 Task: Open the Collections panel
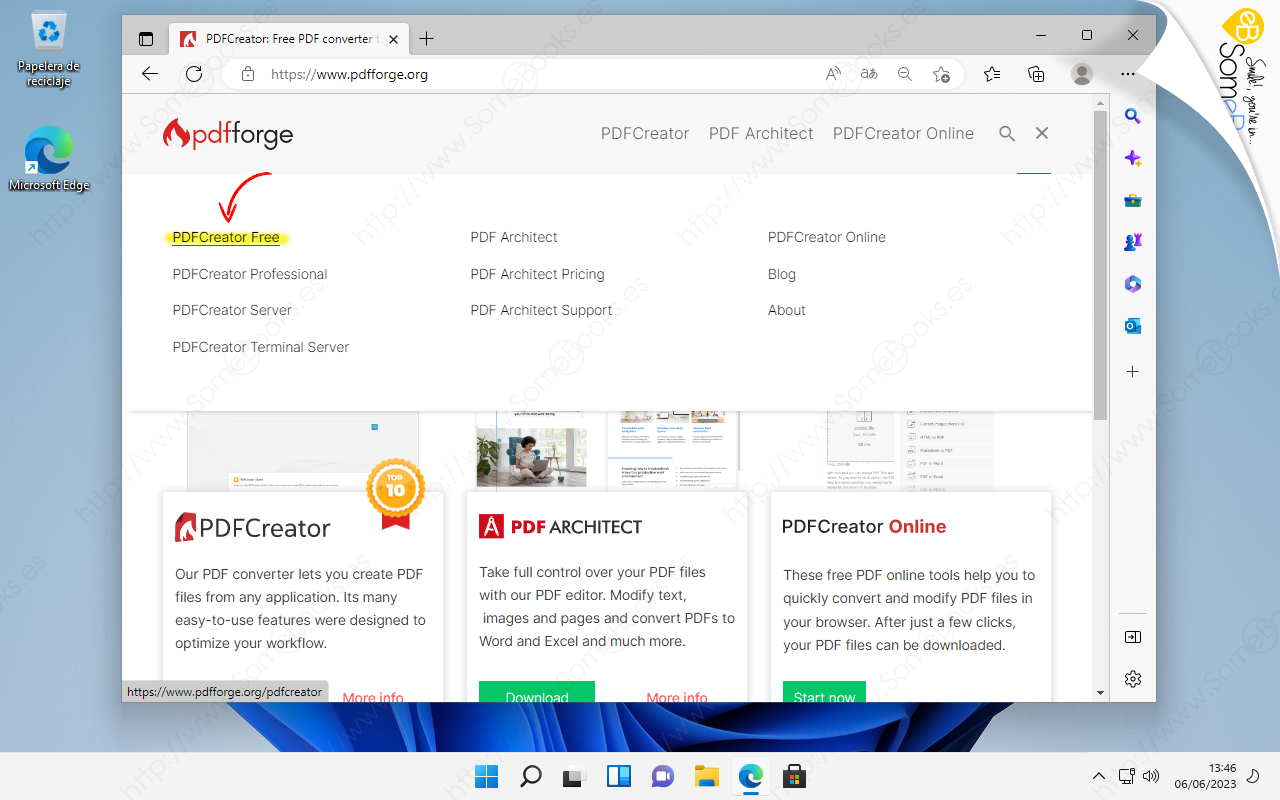coord(1036,74)
